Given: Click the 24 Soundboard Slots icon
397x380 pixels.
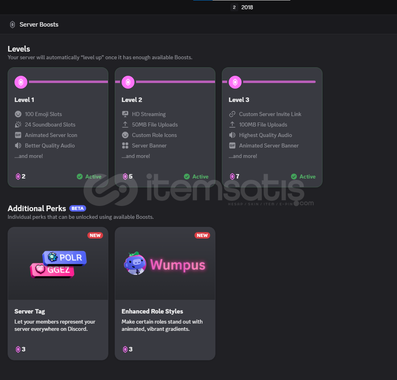Looking at the screenshot, I should [18, 125].
